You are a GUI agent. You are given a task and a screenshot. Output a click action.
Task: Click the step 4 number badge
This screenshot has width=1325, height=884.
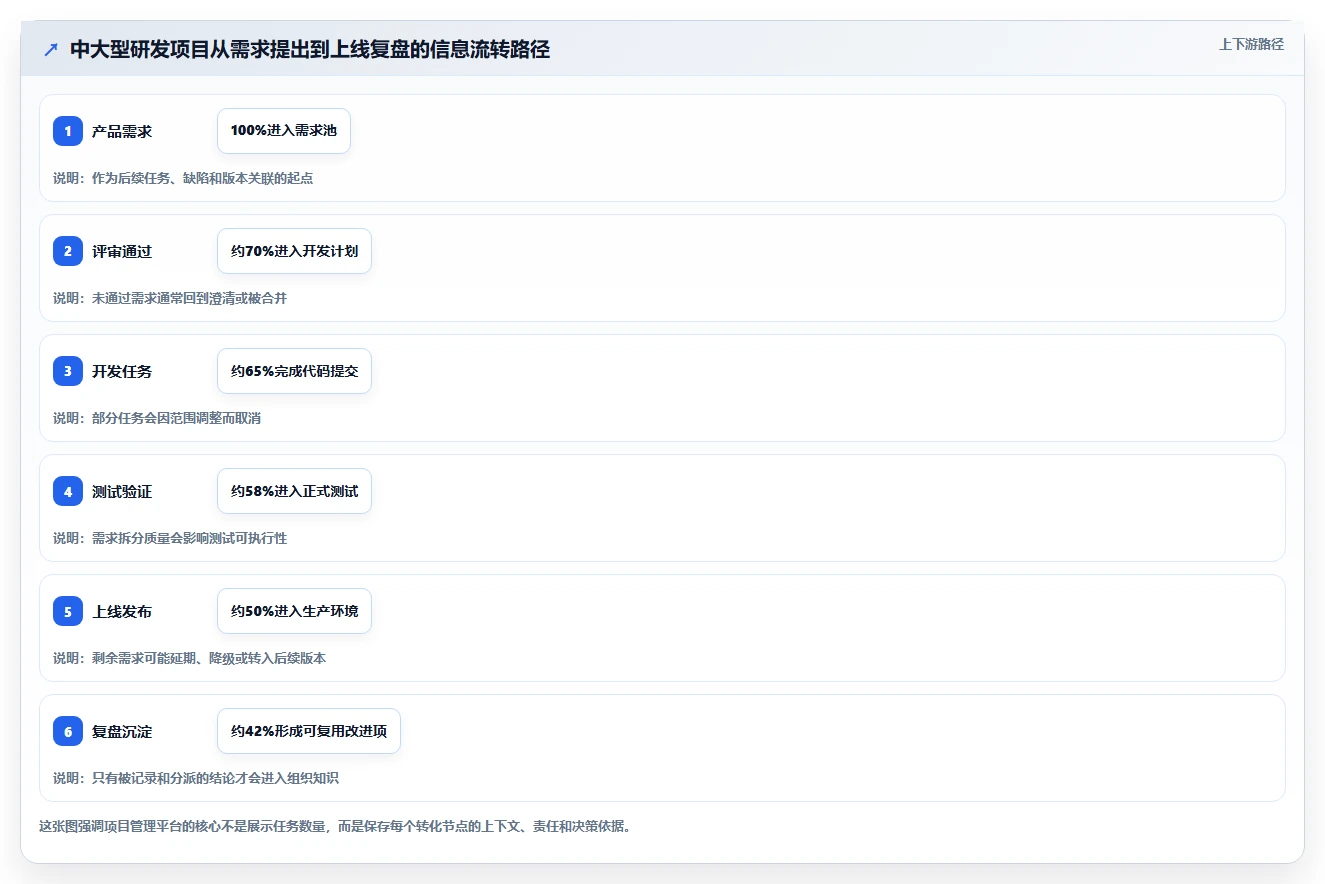[68, 491]
